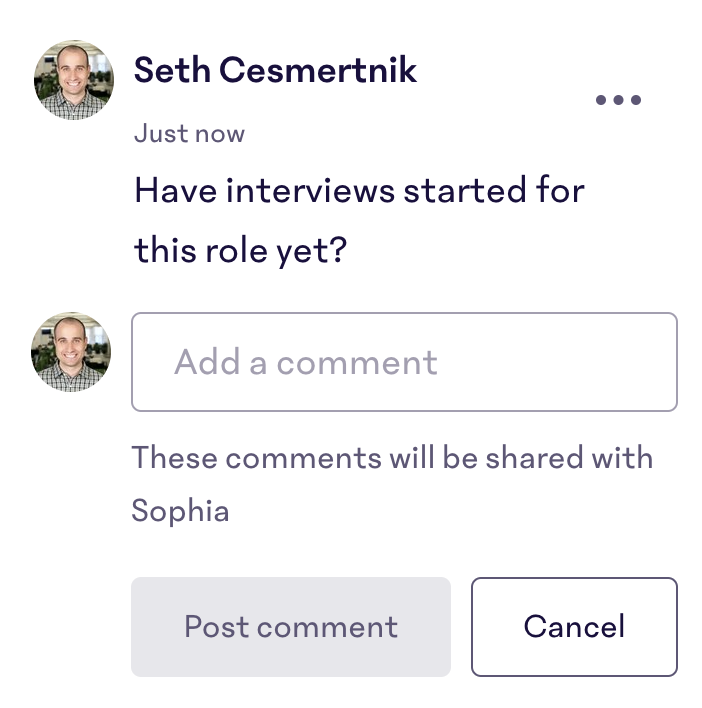The height and width of the screenshot is (708, 702).
Task: Open commenter profile from the top photo
Action: pos(74,80)
